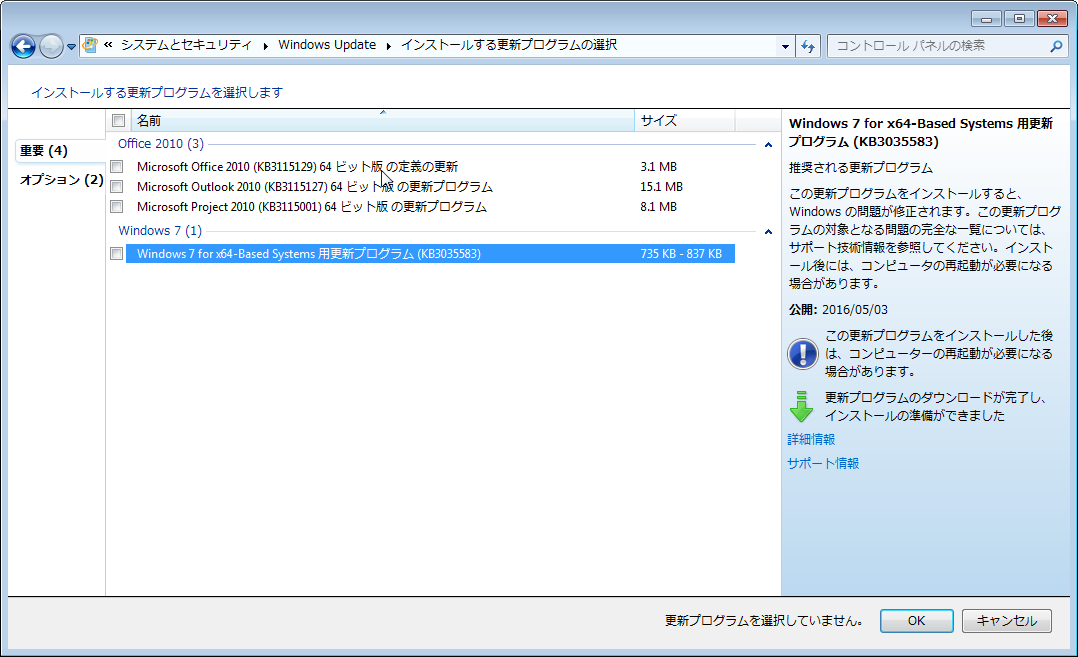Click the blue restart-required exclamation icon

click(x=802, y=354)
